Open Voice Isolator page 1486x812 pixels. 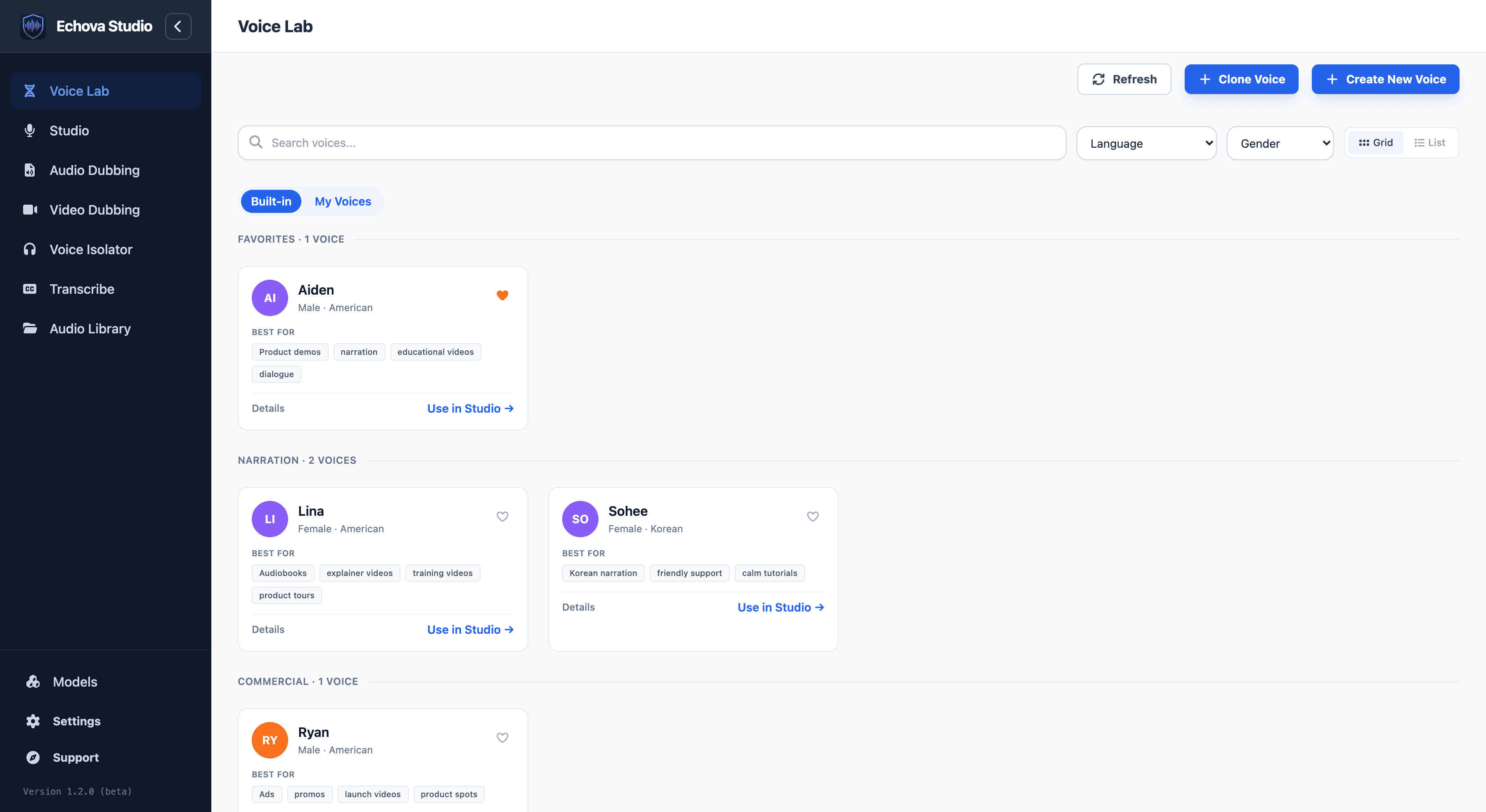tap(106, 249)
